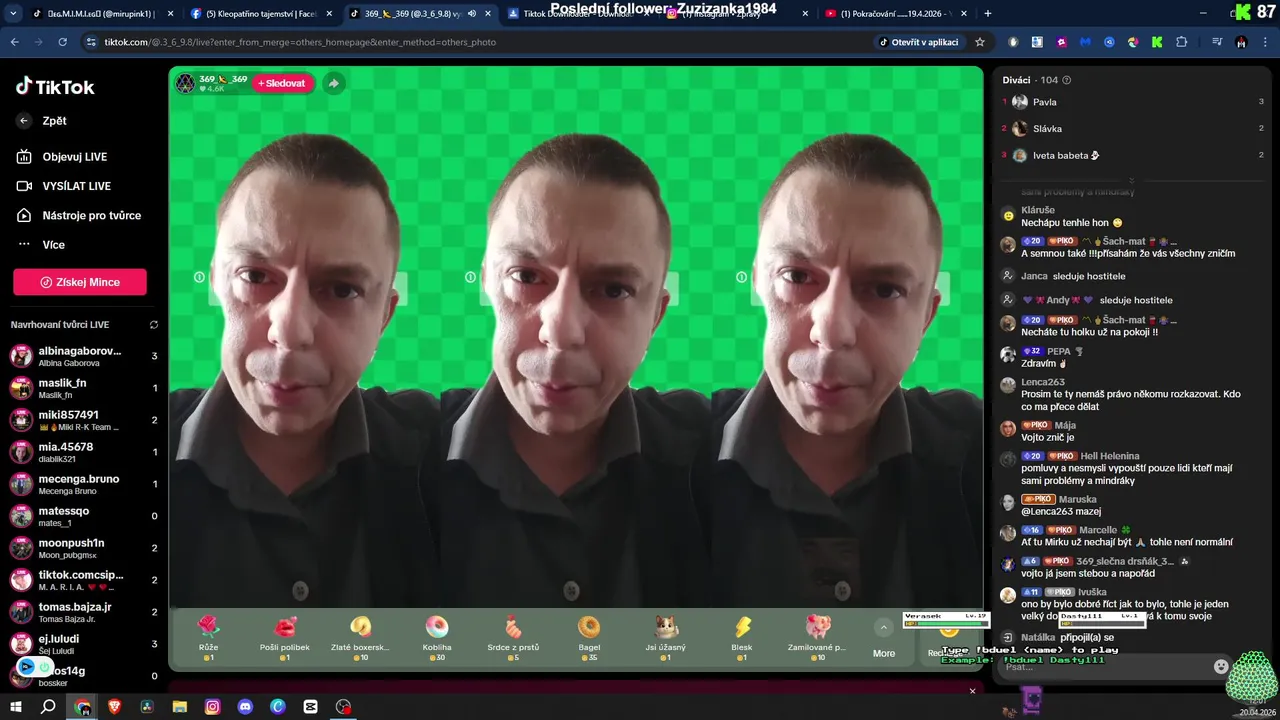
Task: Close the bottom banner with X
Action: tap(972, 691)
